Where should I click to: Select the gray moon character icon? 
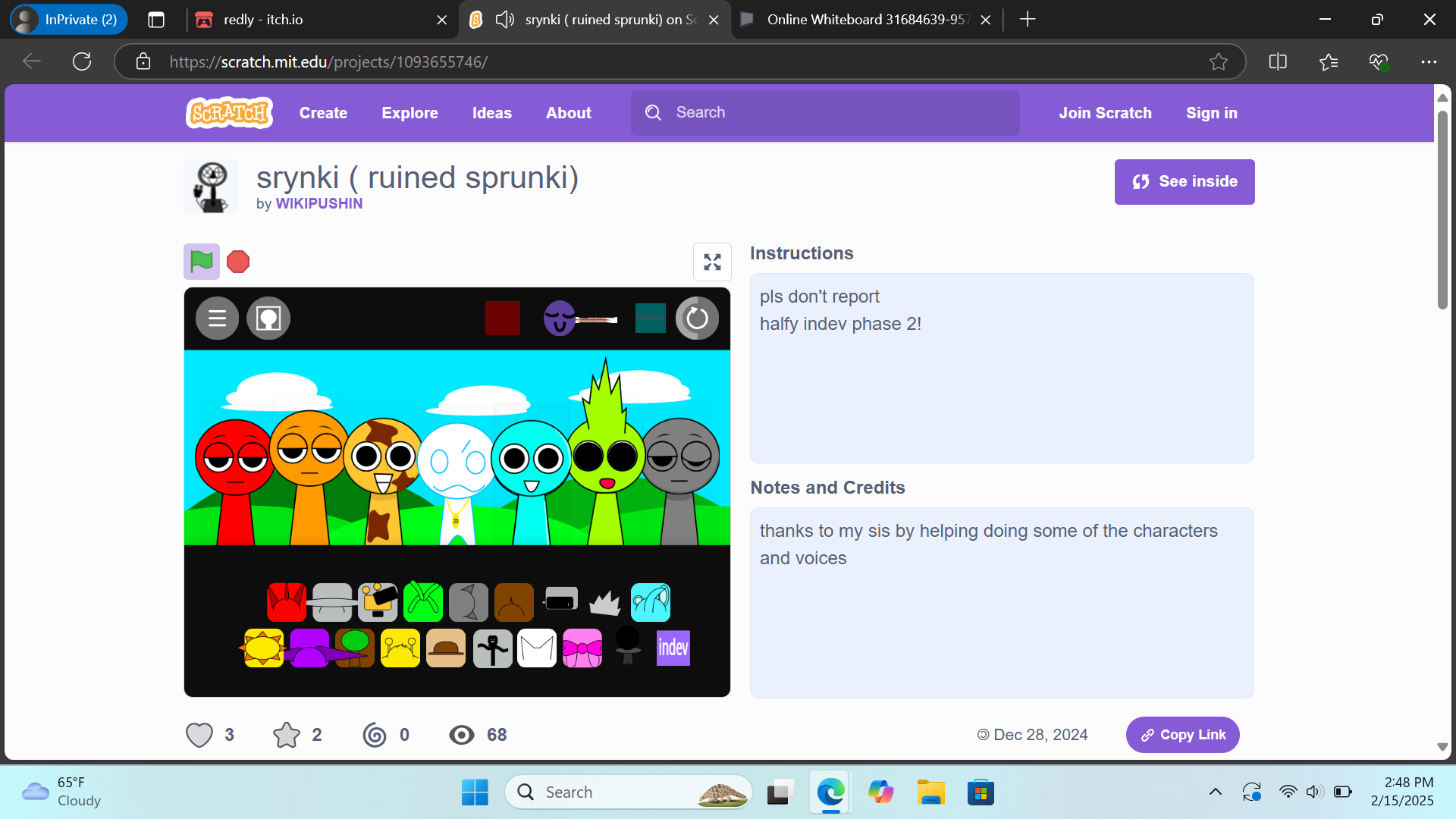tap(469, 602)
